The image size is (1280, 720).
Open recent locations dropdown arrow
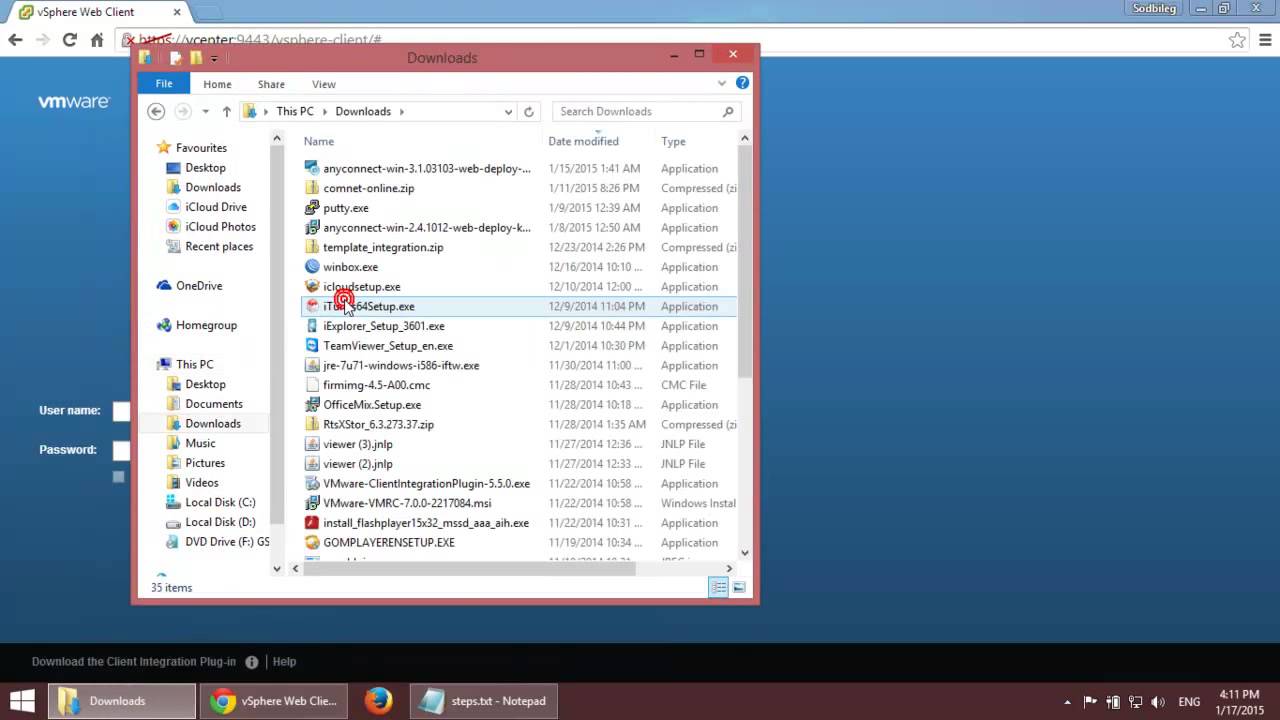pos(205,112)
